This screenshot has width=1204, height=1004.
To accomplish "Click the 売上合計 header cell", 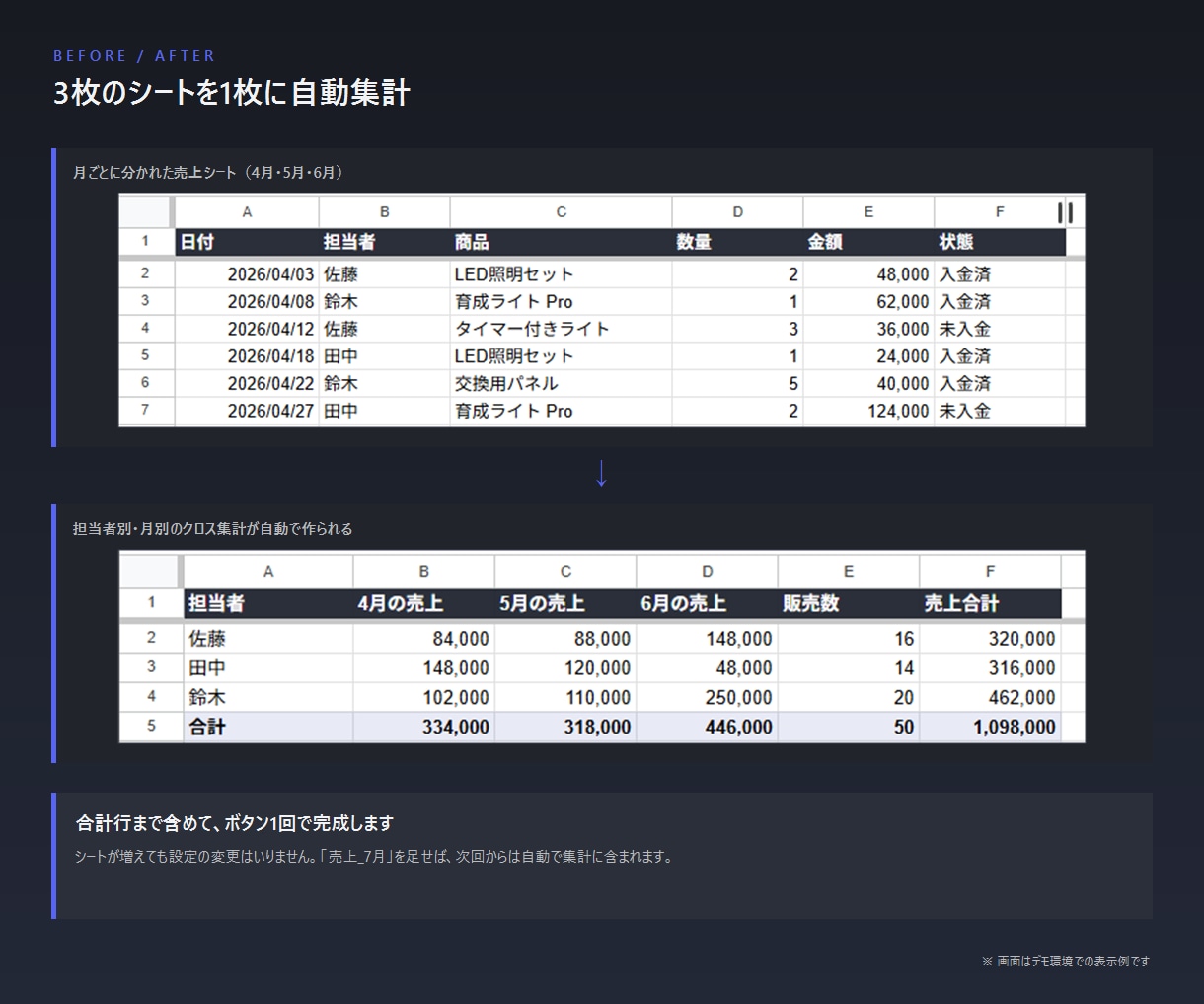I will (x=990, y=603).
